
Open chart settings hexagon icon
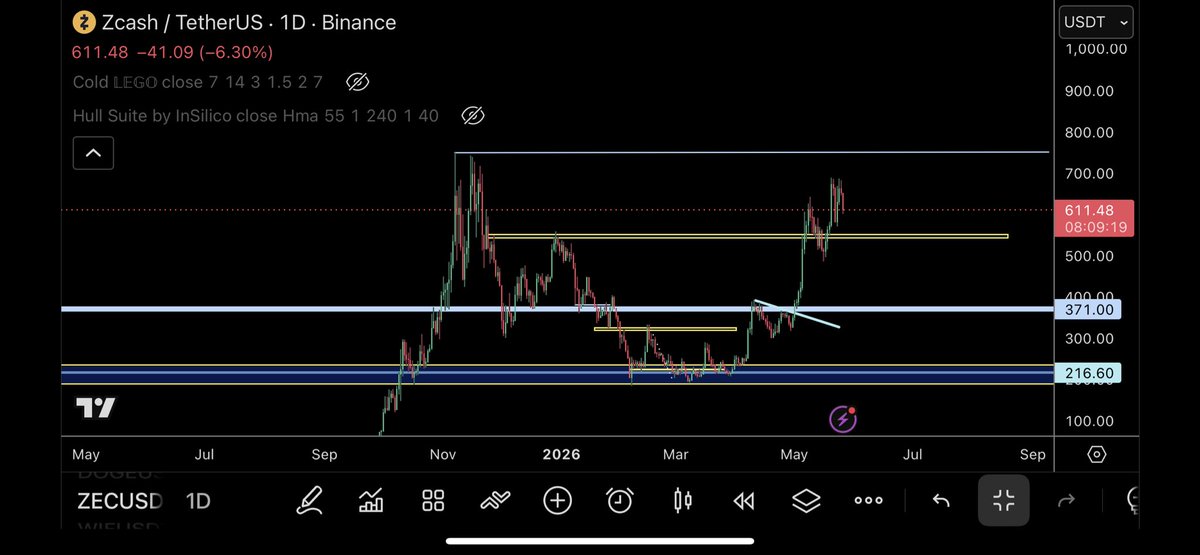[x=1096, y=454]
